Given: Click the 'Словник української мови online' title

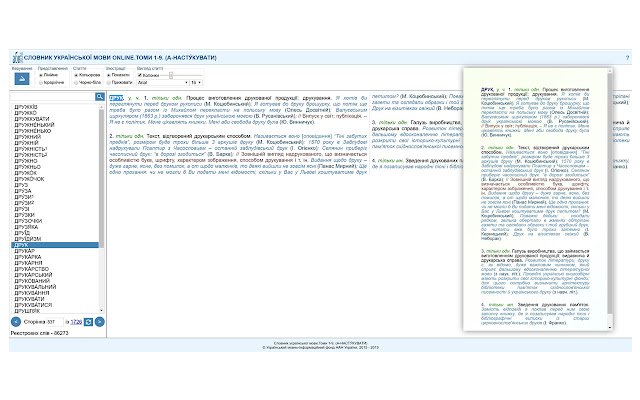Looking at the screenshot, I should pos(120,58).
